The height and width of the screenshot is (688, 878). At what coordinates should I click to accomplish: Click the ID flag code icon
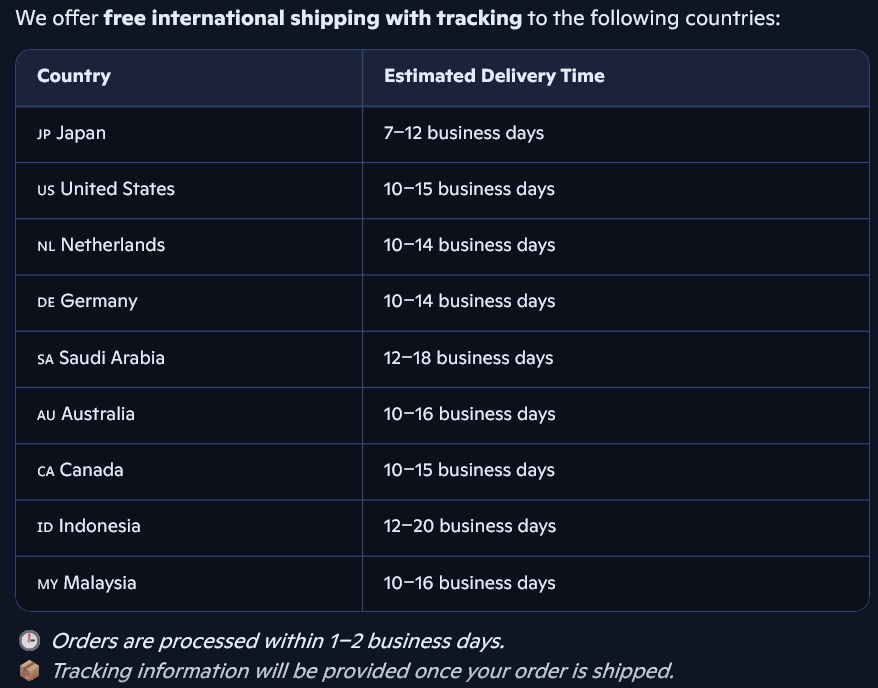click(x=45, y=528)
